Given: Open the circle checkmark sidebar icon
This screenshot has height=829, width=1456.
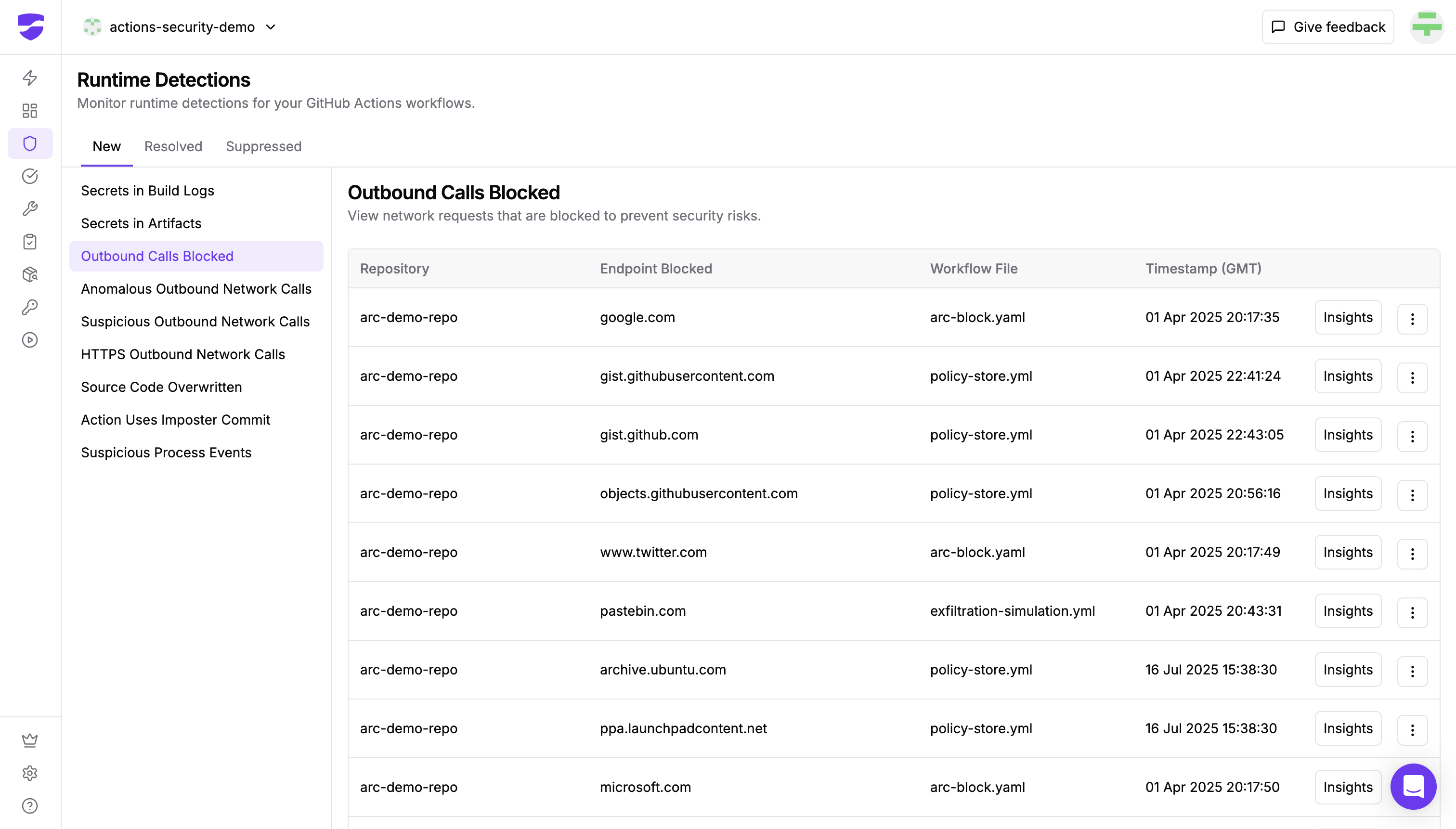Looking at the screenshot, I should [29, 176].
